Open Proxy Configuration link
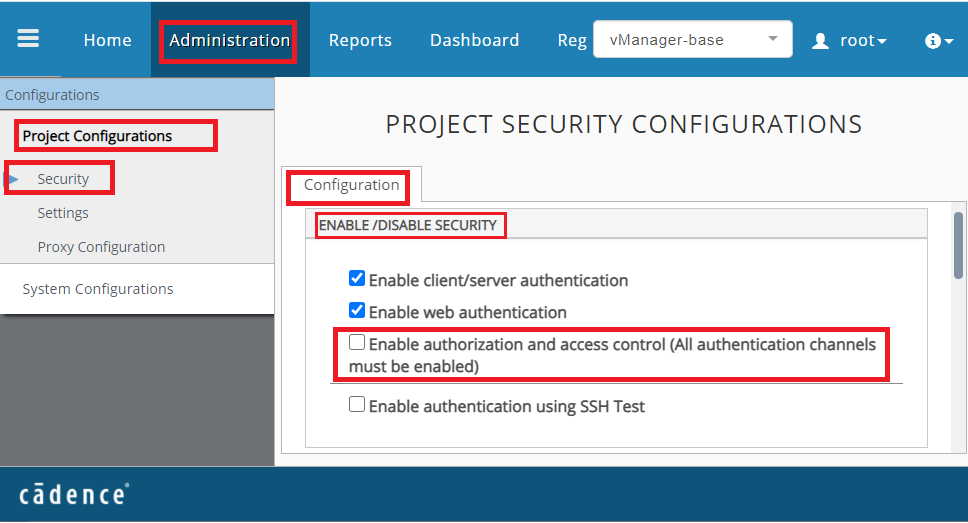The height and width of the screenshot is (523, 968). (101, 247)
